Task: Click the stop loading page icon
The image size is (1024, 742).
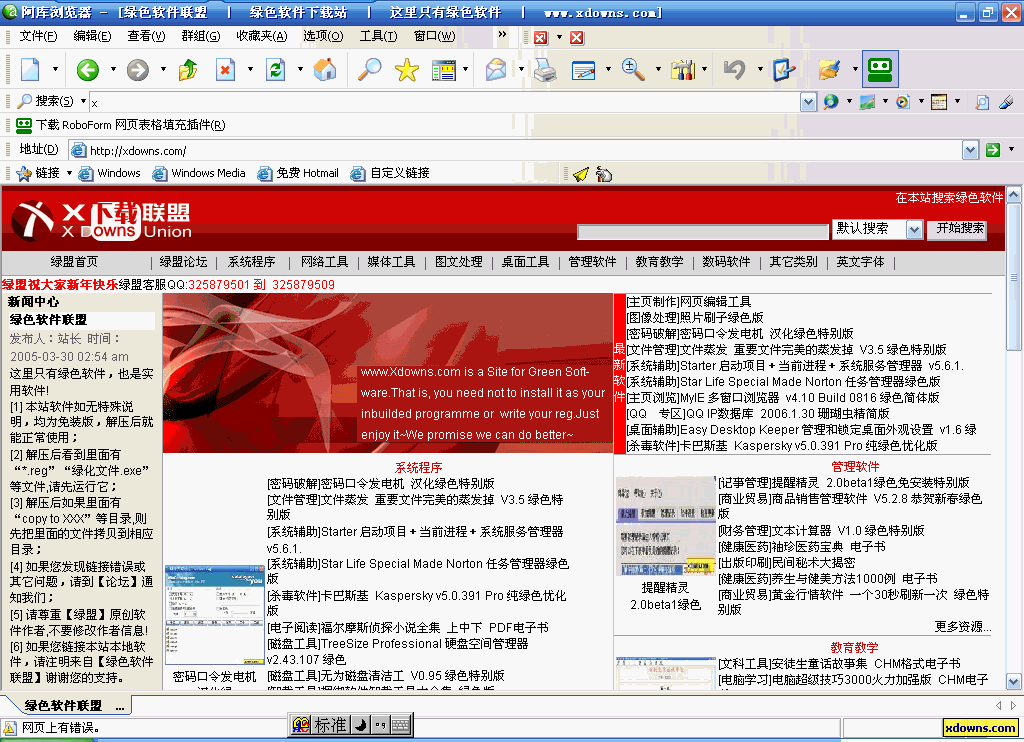Action: pos(225,69)
